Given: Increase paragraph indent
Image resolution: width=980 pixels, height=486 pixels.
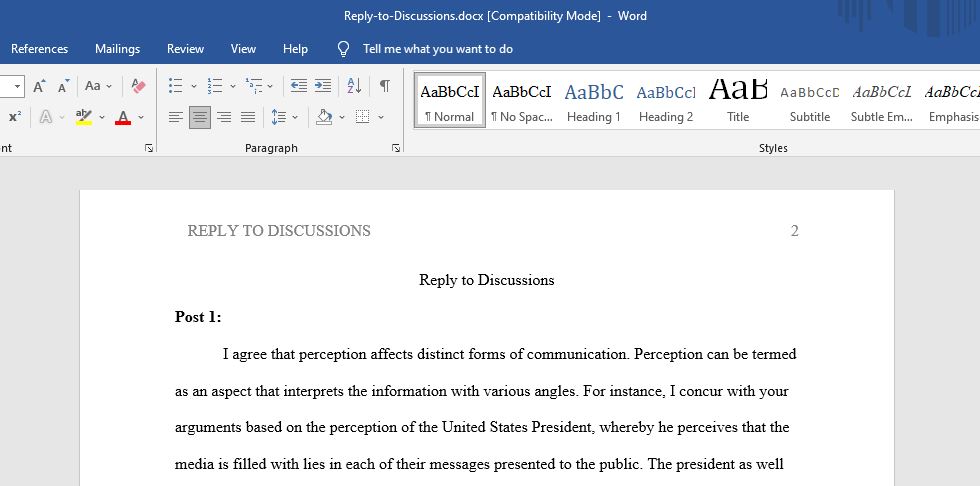Looking at the screenshot, I should (x=322, y=86).
